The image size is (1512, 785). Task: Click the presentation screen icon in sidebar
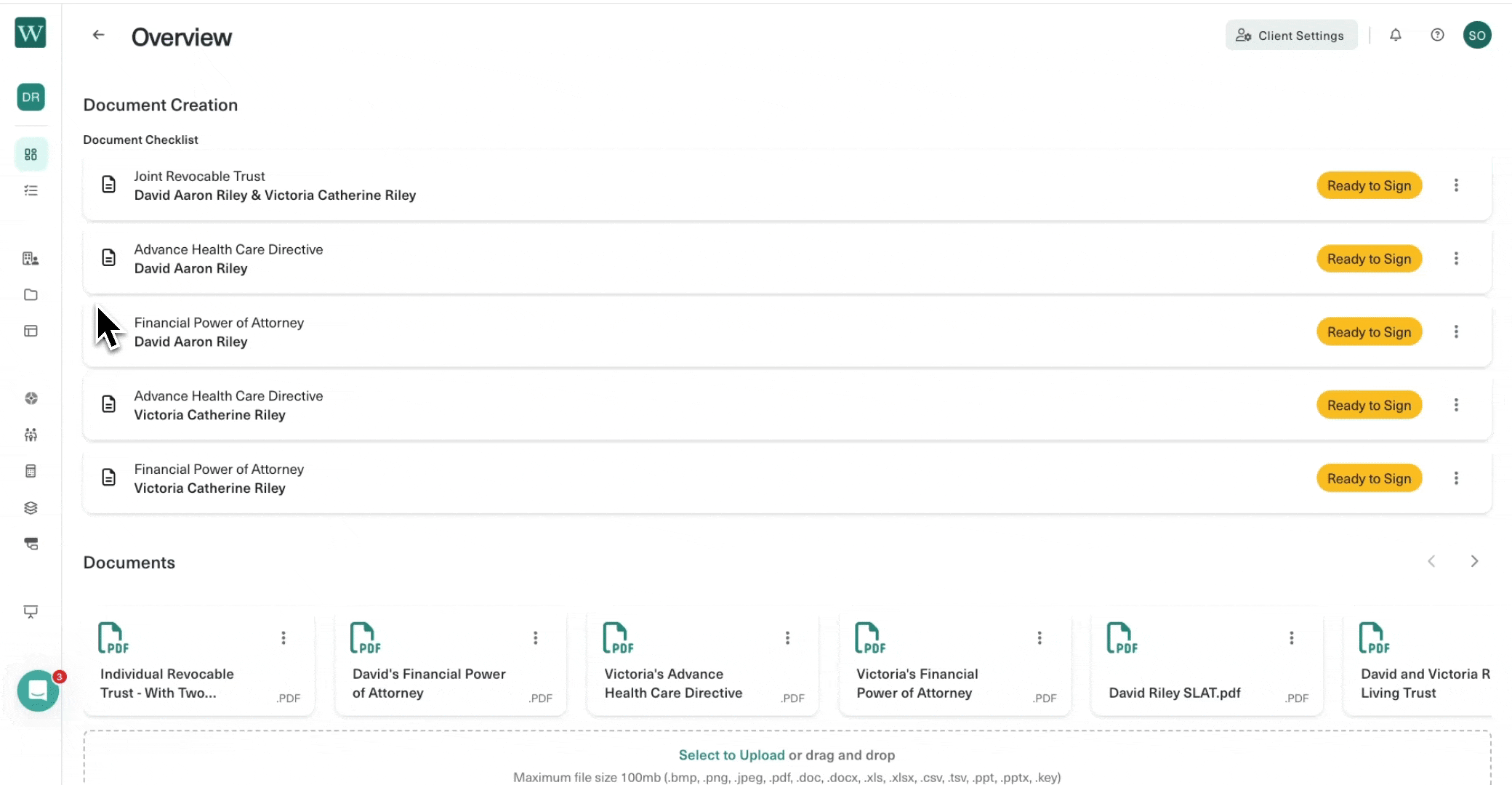click(x=31, y=611)
